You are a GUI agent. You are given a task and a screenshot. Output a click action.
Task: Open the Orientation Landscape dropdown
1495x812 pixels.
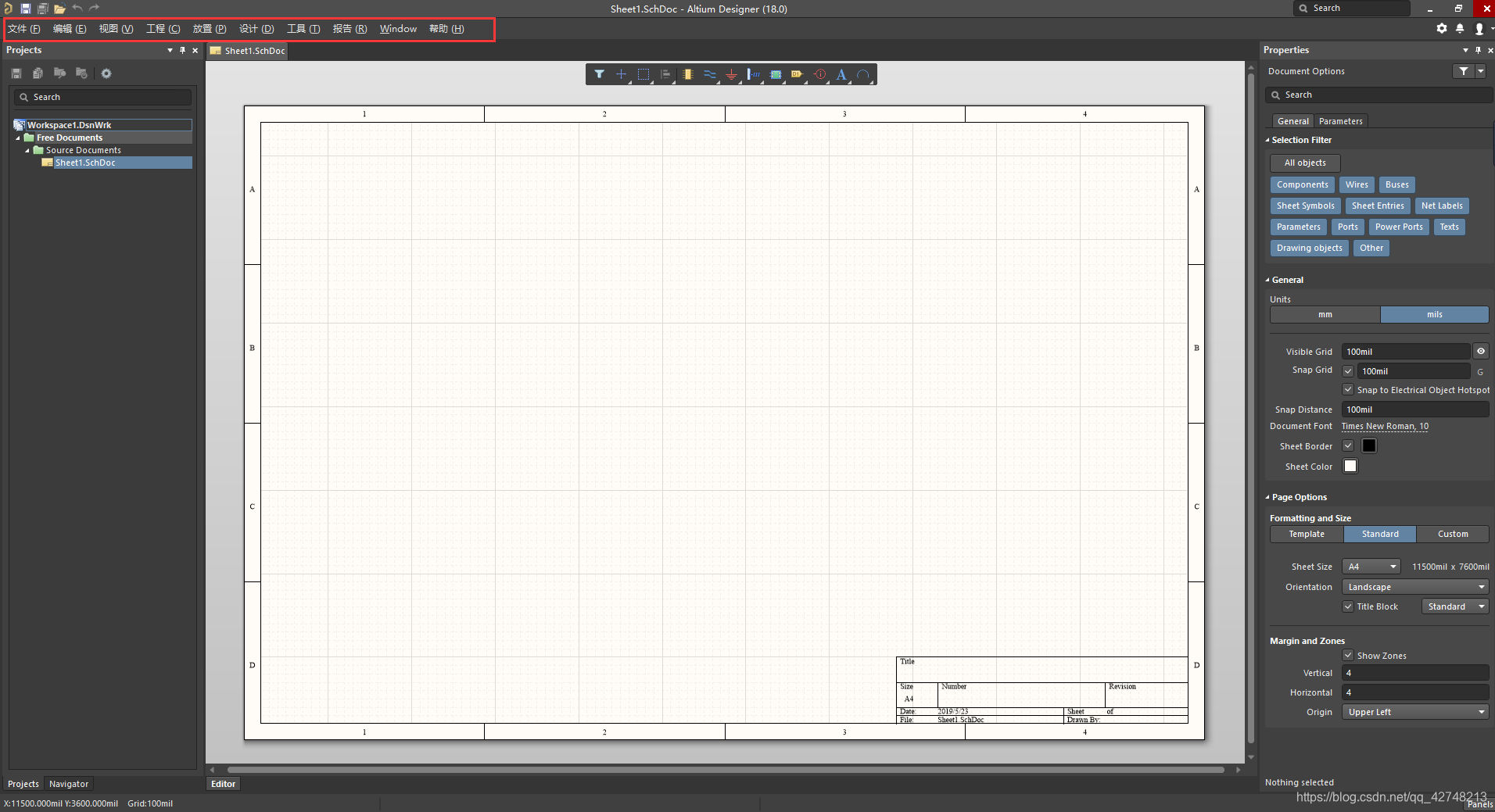[1415, 587]
